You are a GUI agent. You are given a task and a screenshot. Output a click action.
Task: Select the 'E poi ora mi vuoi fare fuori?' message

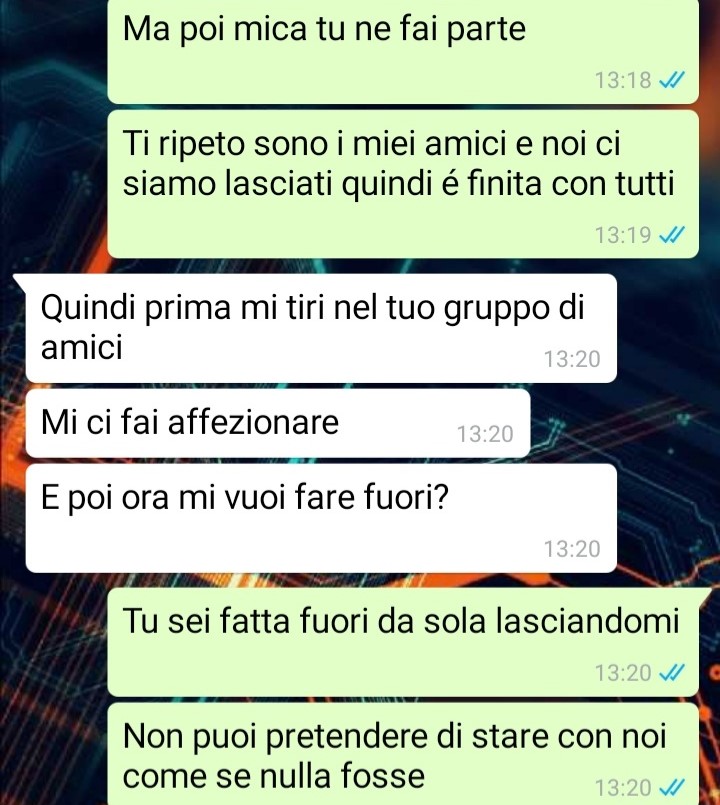click(x=321, y=518)
